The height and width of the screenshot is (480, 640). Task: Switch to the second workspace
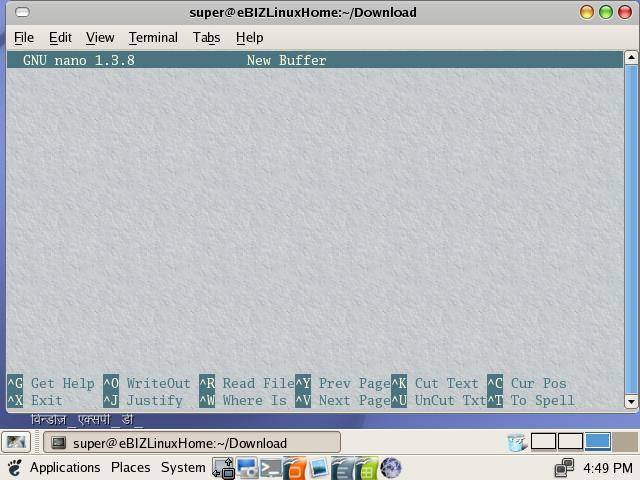[570, 442]
